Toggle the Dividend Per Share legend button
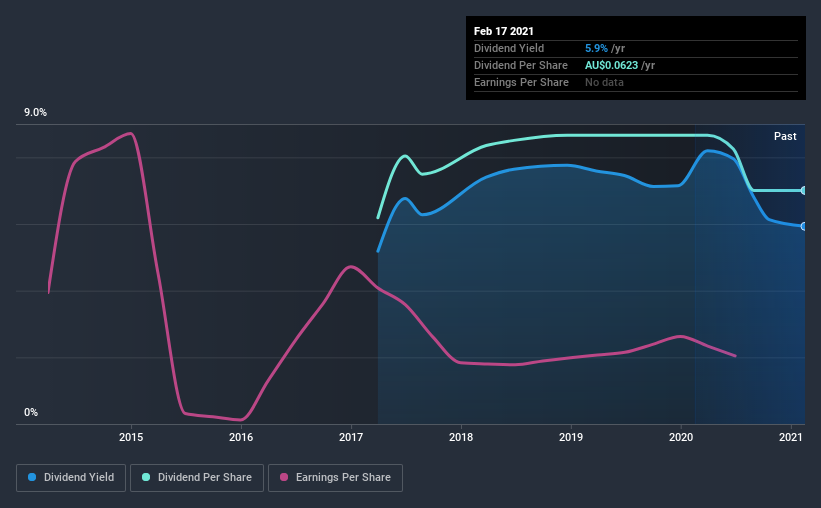 [197, 478]
